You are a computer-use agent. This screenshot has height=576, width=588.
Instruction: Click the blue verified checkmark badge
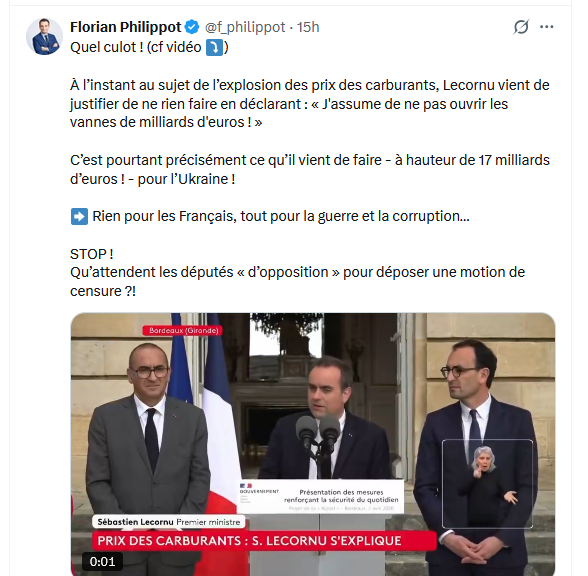click(x=192, y=27)
